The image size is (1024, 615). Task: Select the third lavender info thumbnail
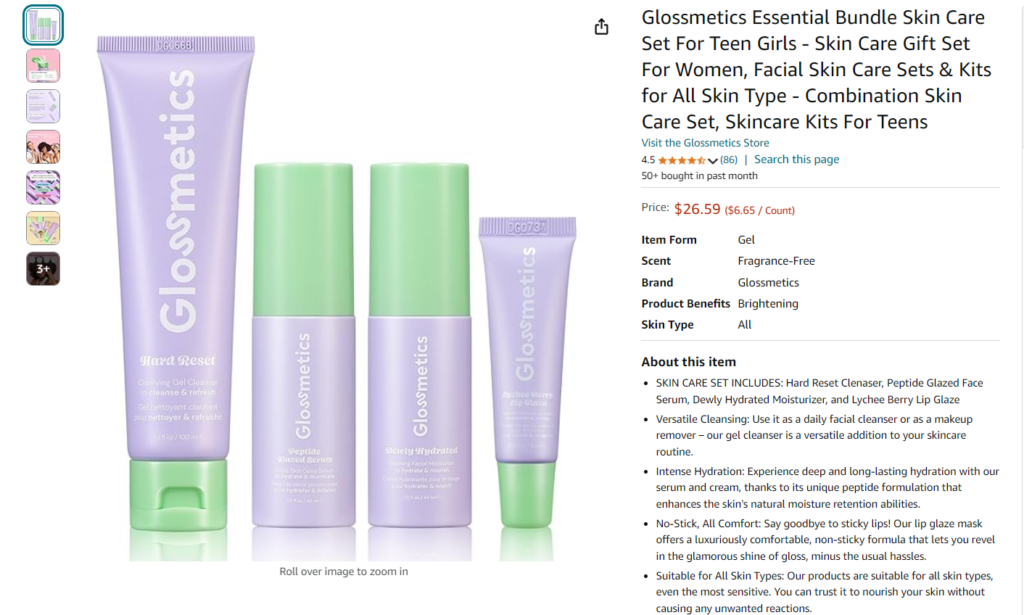tap(43, 106)
